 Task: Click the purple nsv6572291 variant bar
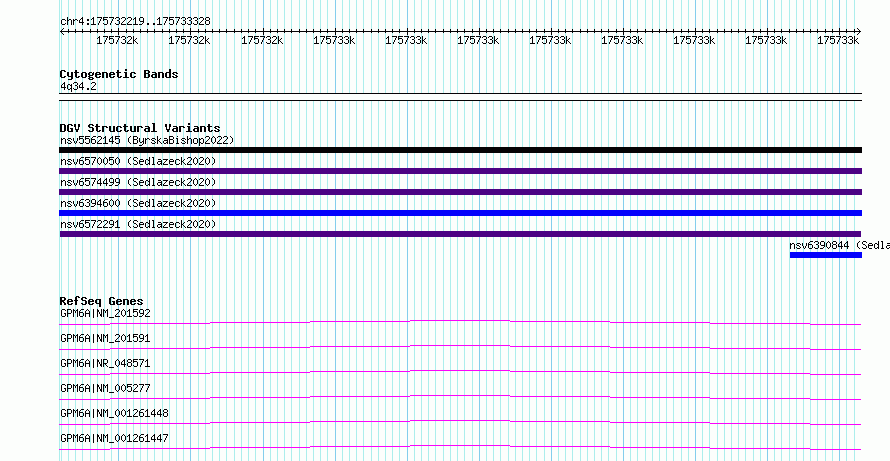[x=460, y=234]
